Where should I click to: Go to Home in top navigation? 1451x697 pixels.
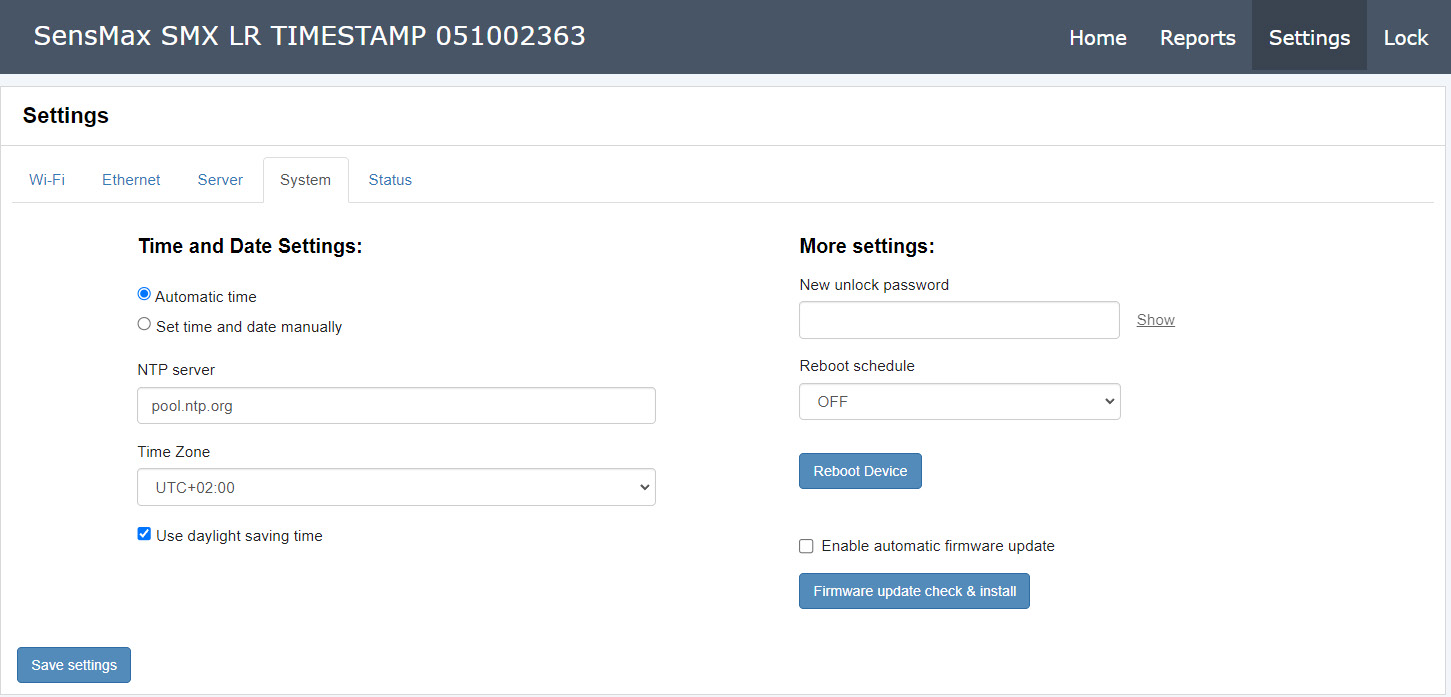[1098, 37]
